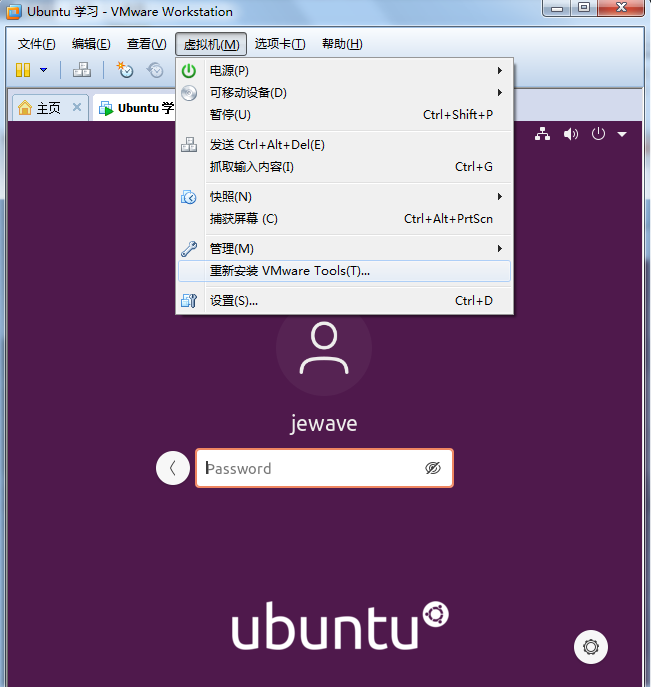The width and height of the screenshot is (651, 687).
Task: Open the 选项卡(T) menu
Action: (x=280, y=44)
